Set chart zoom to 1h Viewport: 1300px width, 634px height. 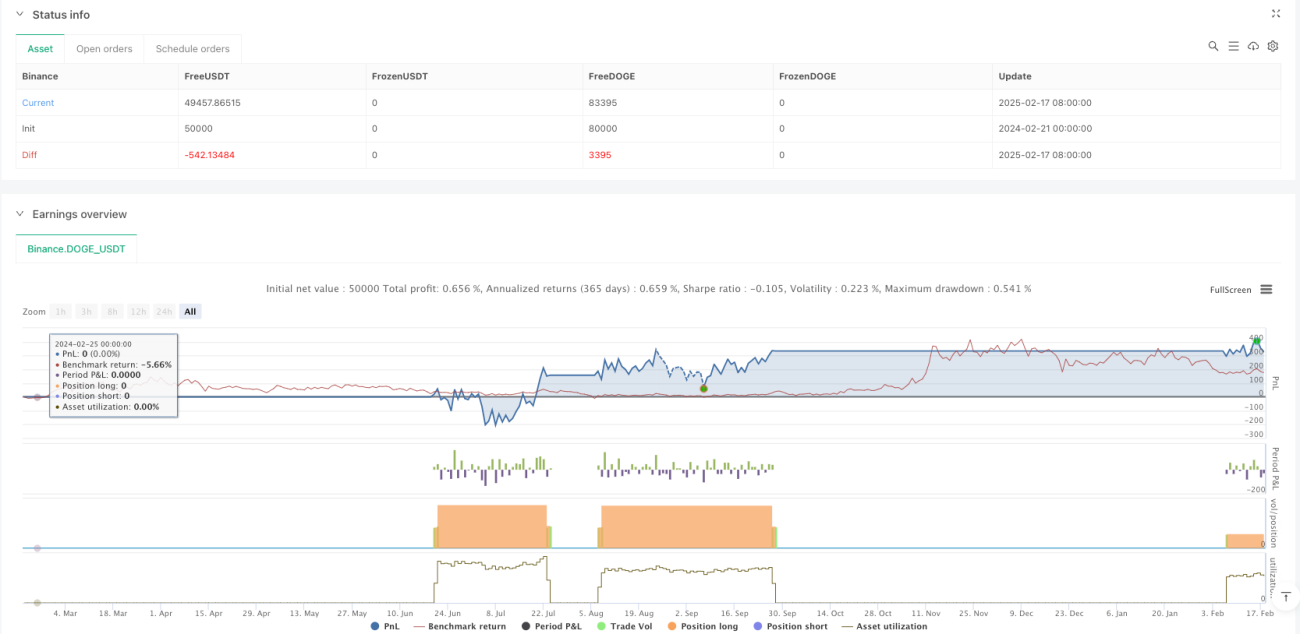click(x=62, y=311)
